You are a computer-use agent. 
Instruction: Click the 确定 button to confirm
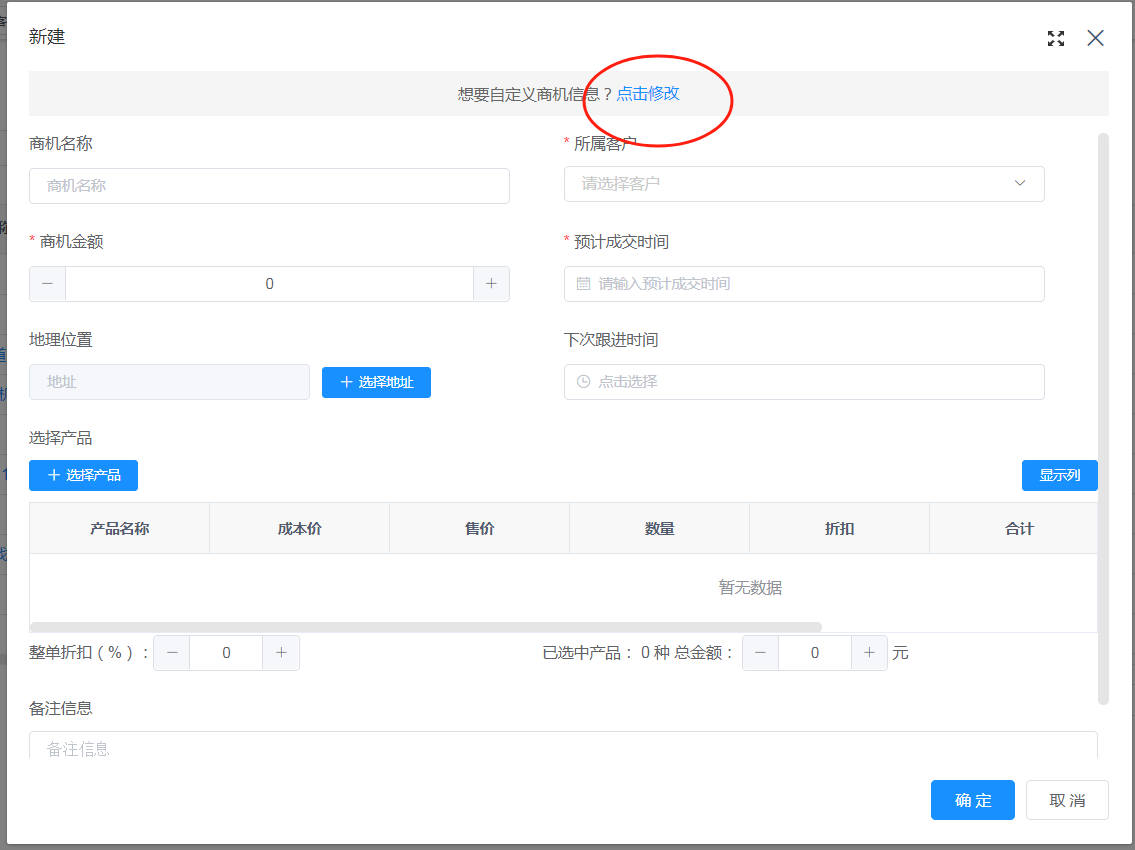(x=972, y=800)
